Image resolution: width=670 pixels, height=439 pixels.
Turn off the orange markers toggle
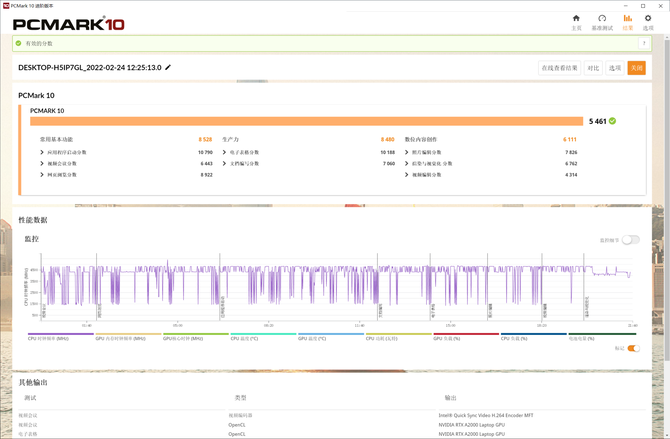[x=633, y=348]
